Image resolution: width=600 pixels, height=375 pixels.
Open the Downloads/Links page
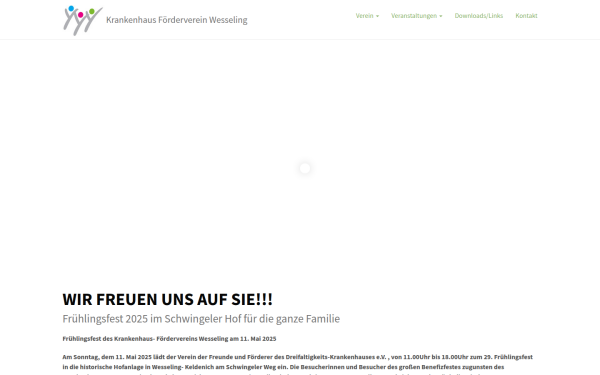tap(479, 16)
